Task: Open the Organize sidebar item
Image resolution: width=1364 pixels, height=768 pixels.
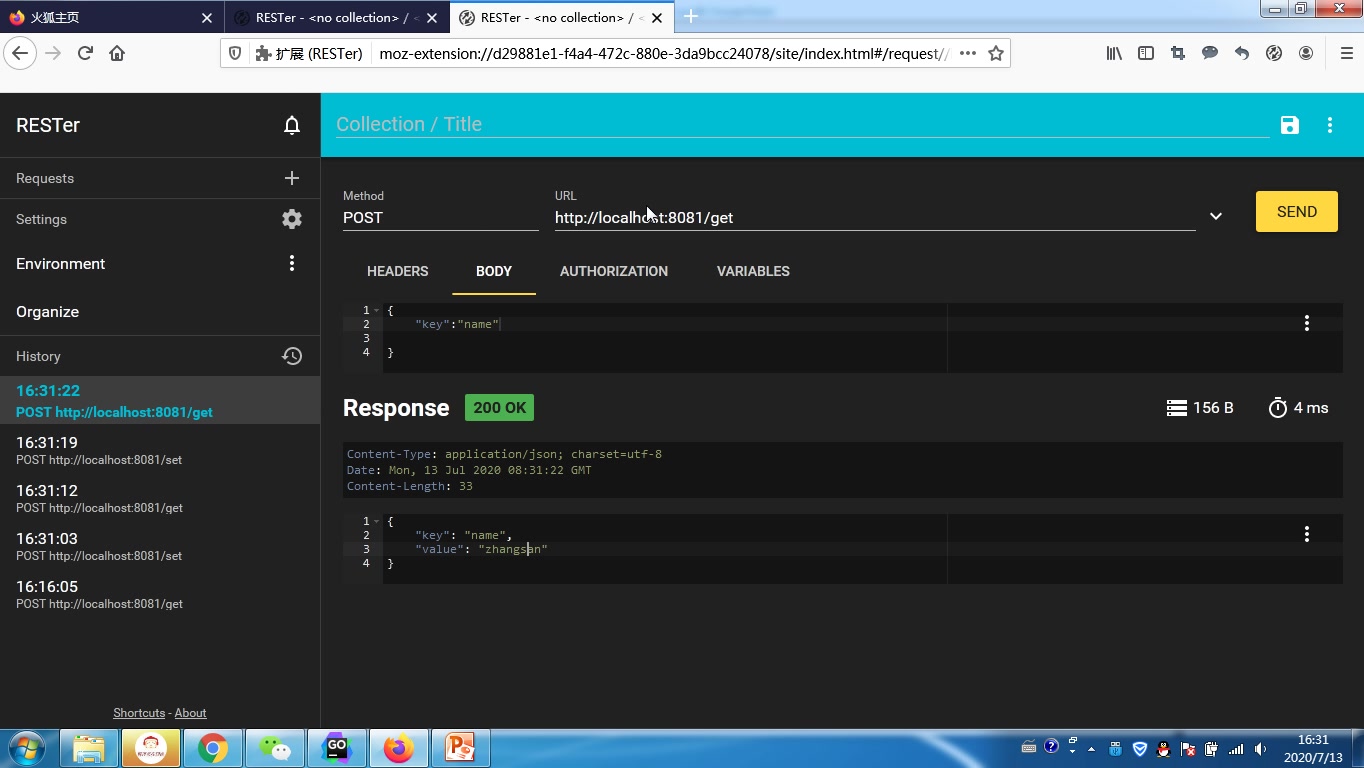Action: (47, 311)
